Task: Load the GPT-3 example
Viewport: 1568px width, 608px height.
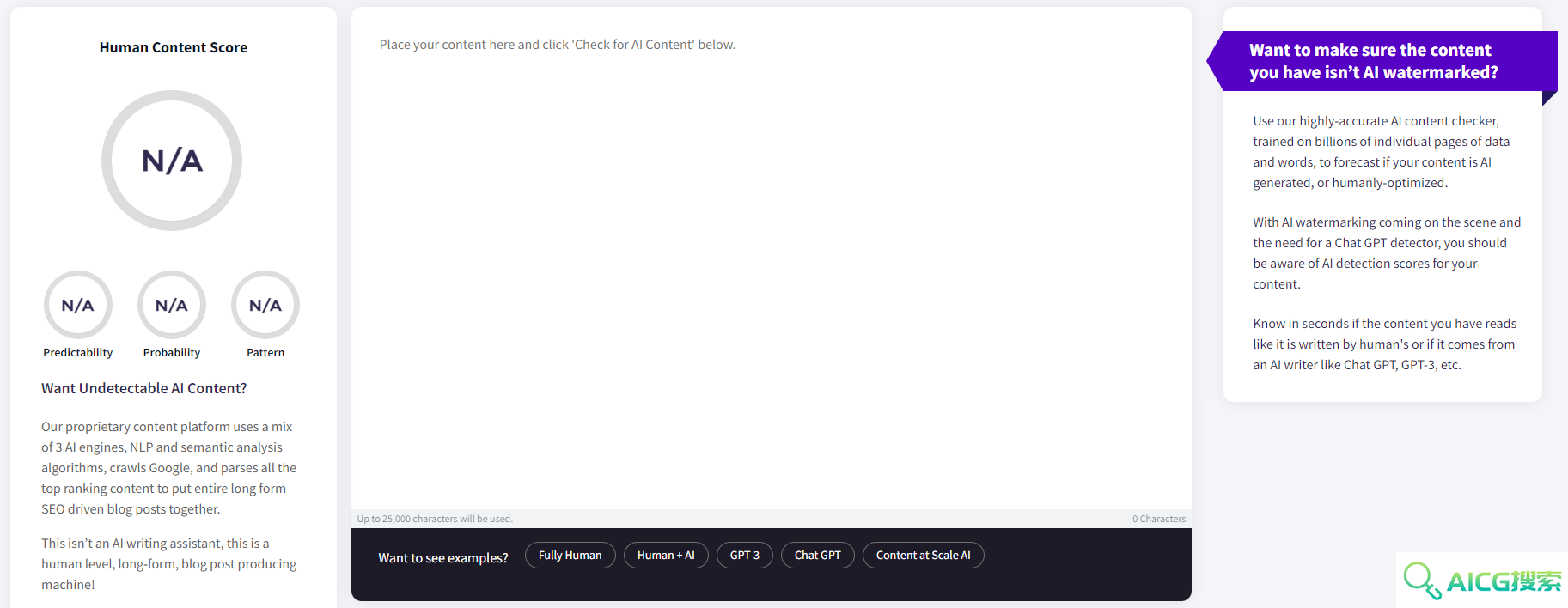Action: (745, 556)
